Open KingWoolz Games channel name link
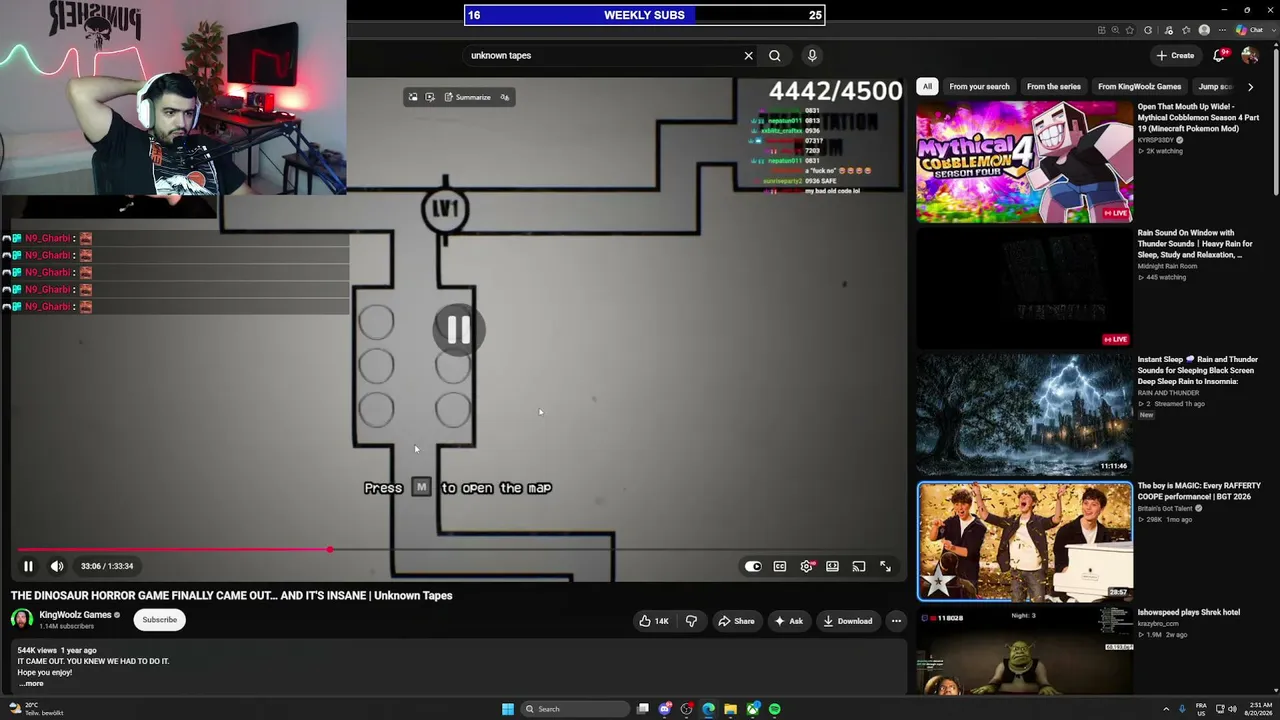Screen dimensions: 1280x720 pos(75,615)
